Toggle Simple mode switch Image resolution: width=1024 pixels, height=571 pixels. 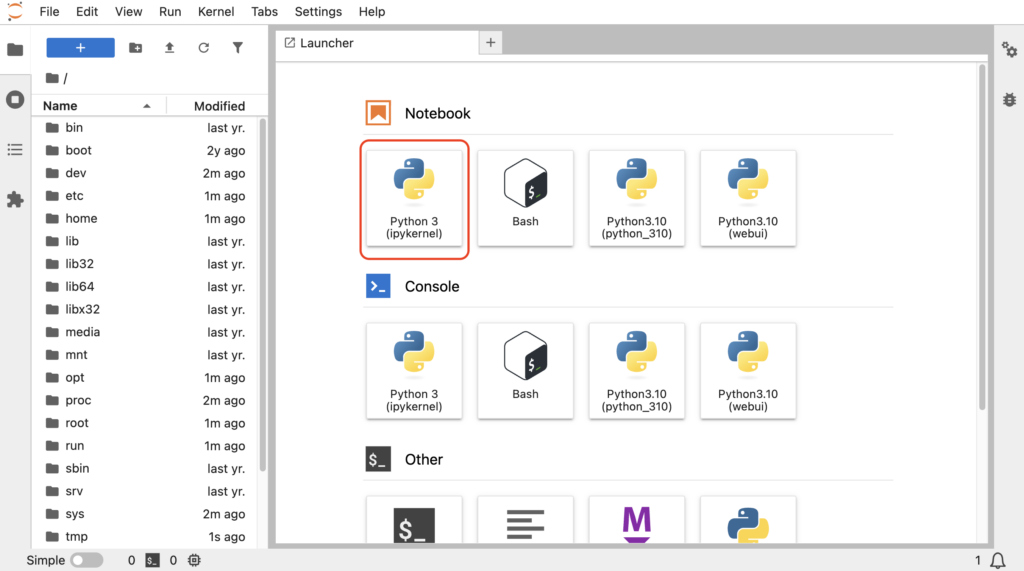click(87, 560)
